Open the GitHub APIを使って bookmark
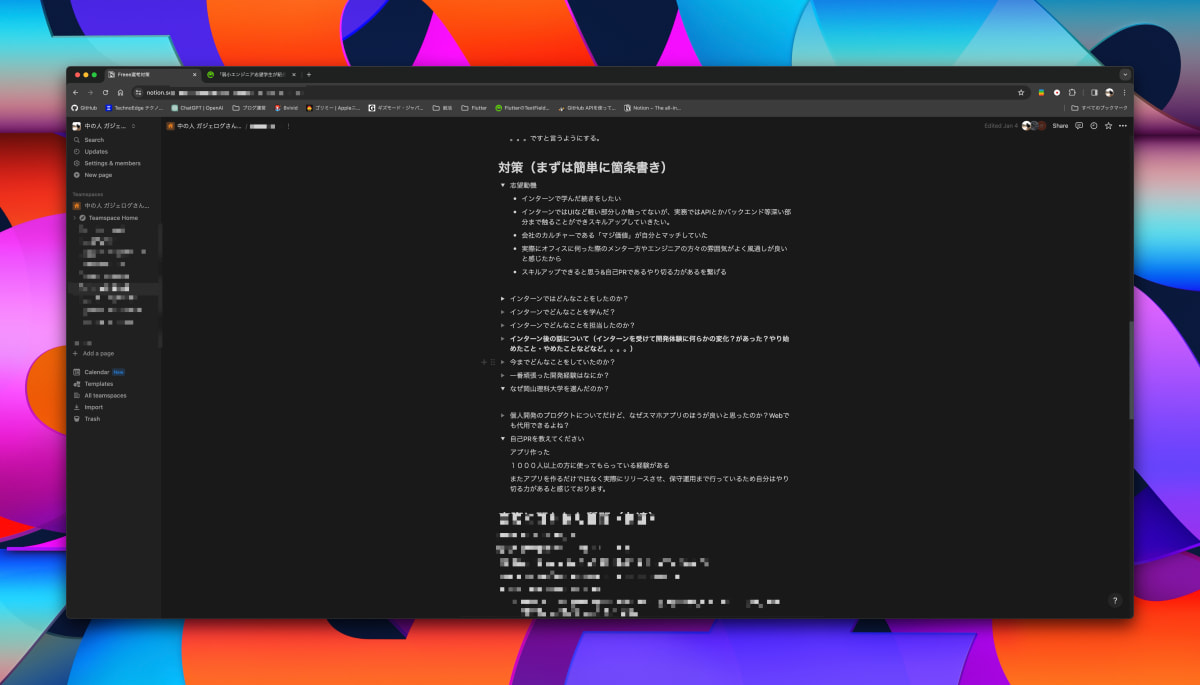Image resolution: width=1200 pixels, height=685 pixels. coord(587,107)
